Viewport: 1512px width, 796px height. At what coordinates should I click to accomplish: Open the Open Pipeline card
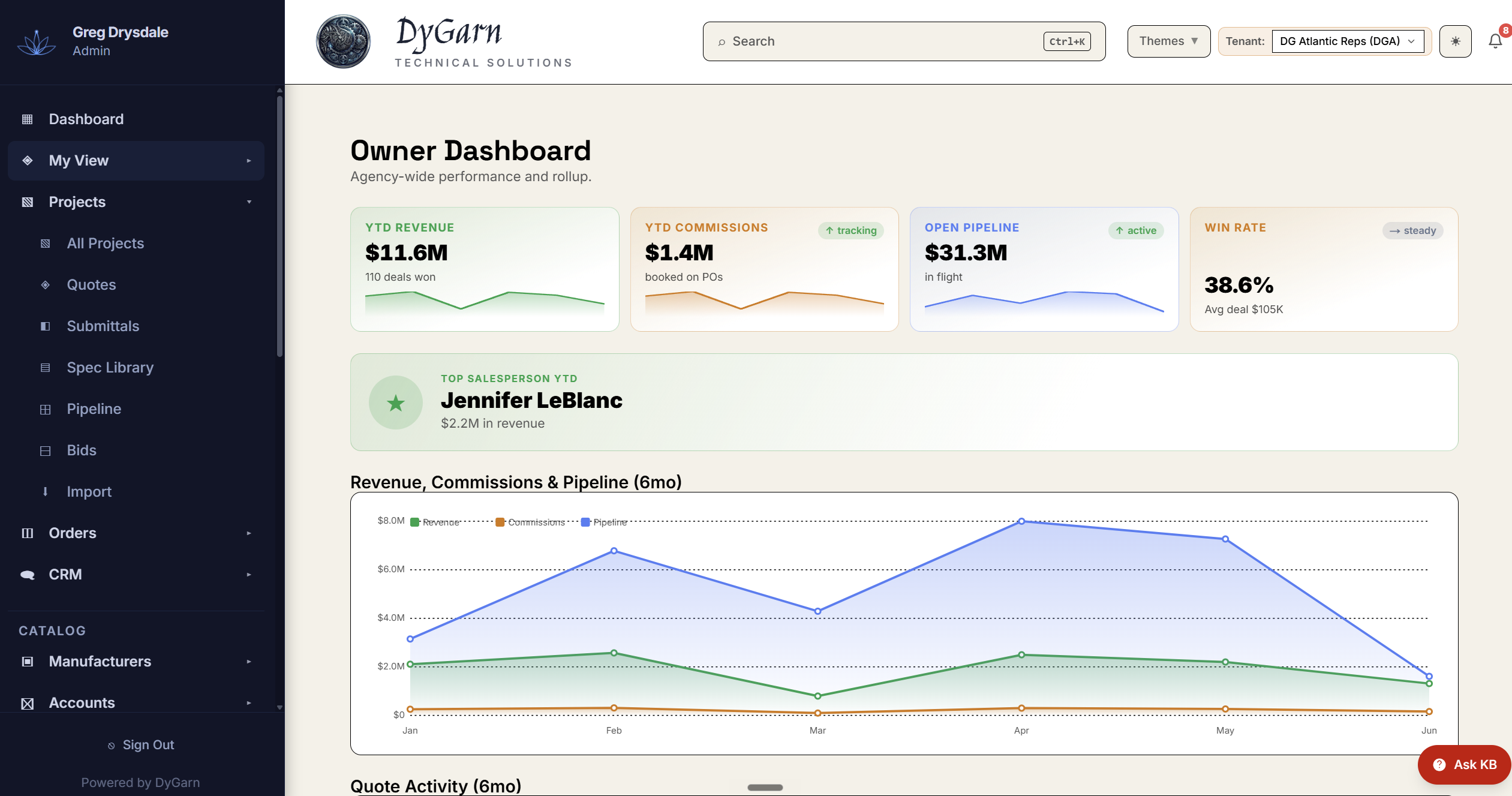1044,269
